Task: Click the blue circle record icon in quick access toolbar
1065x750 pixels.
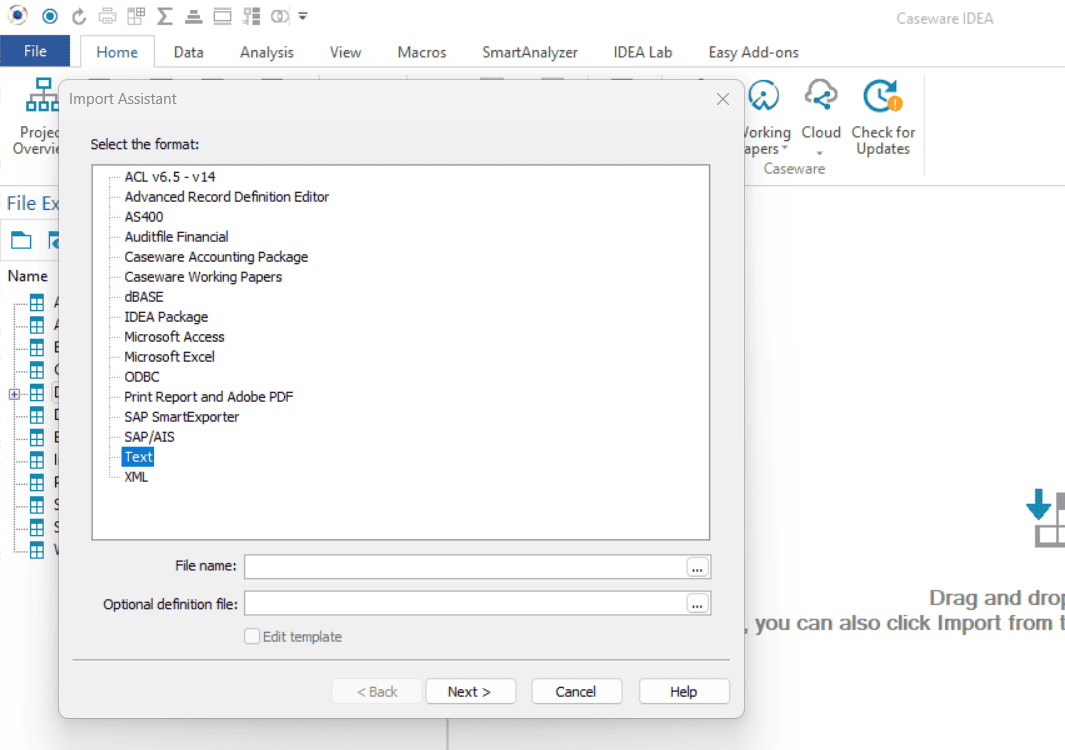Action: (50, 16)
